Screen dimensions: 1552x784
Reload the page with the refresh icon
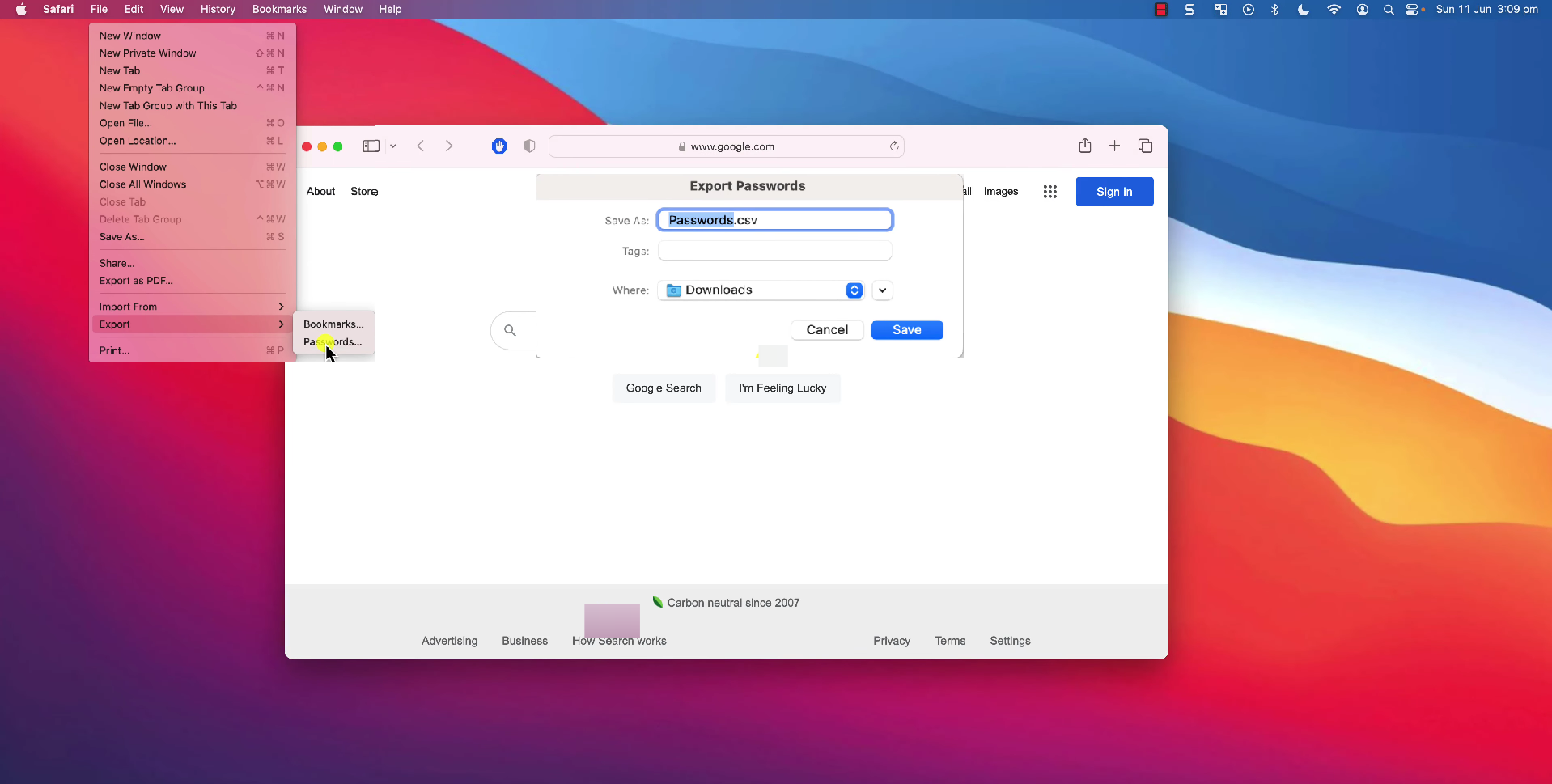pos(894,146)
